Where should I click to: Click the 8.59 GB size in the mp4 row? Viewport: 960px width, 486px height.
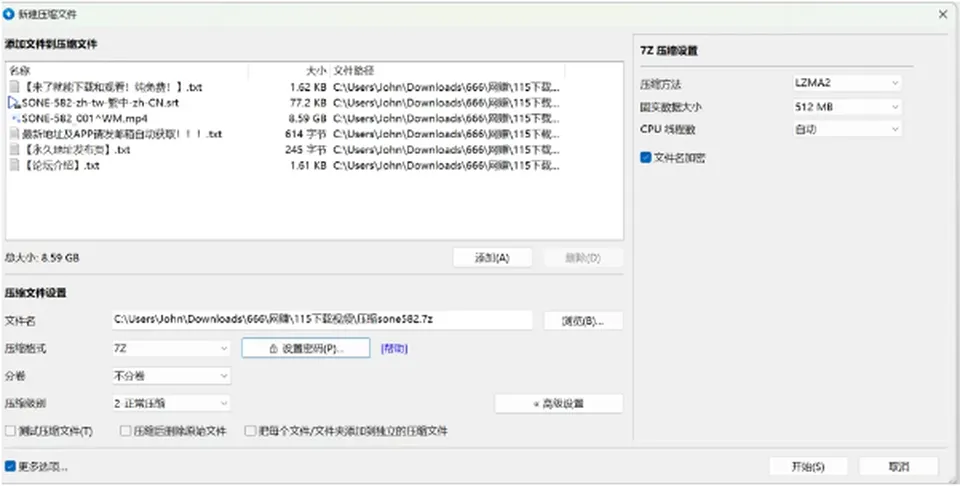coord(307,118)
